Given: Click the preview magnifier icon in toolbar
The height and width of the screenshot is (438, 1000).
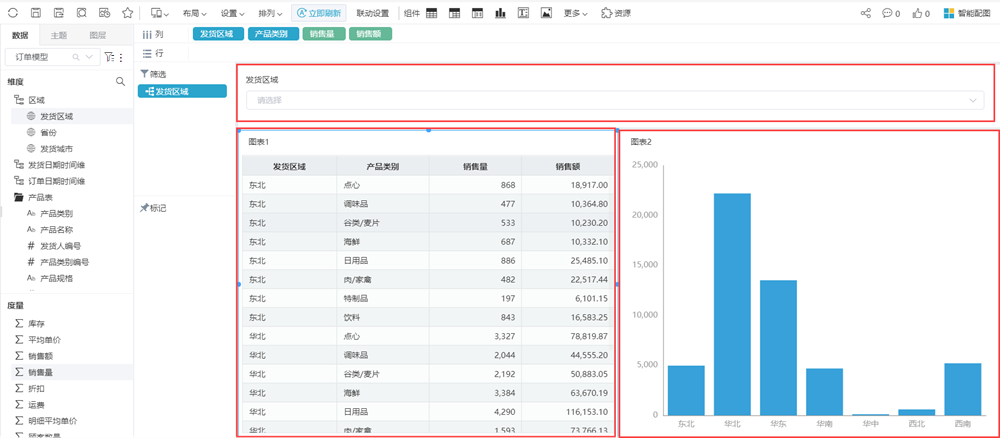Looking at the screenshot, I should tap(82, 13).
